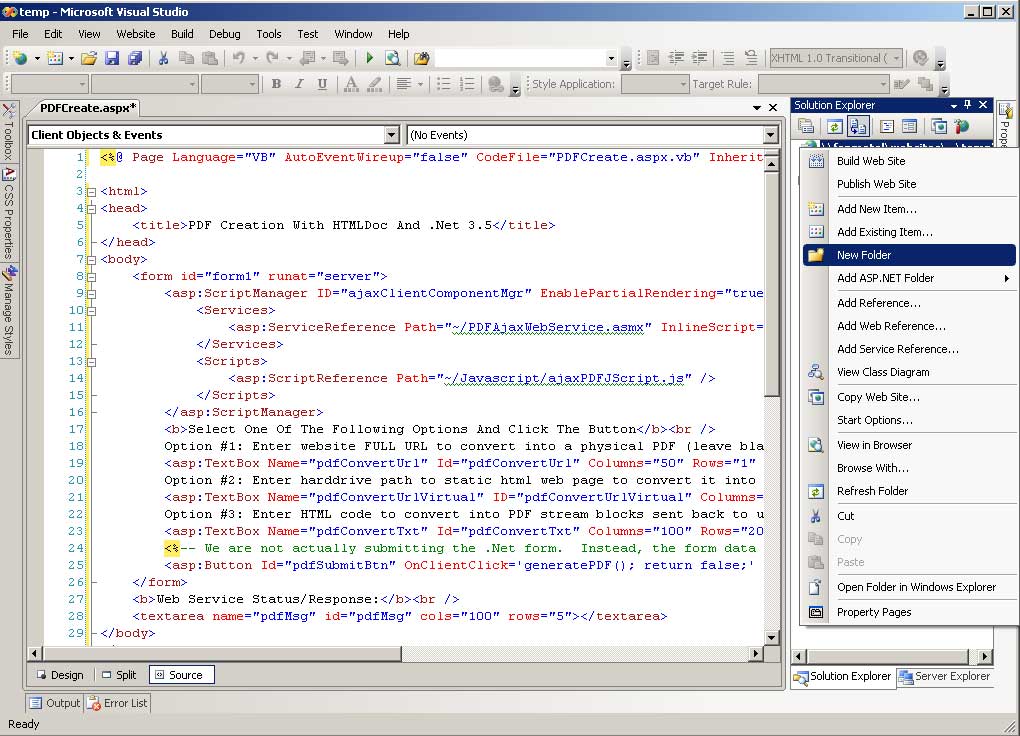Image resolution: width=1020 pixels, height=736 pixels.
Task: Click the Redo arrow icon
Action: (273, 59)
